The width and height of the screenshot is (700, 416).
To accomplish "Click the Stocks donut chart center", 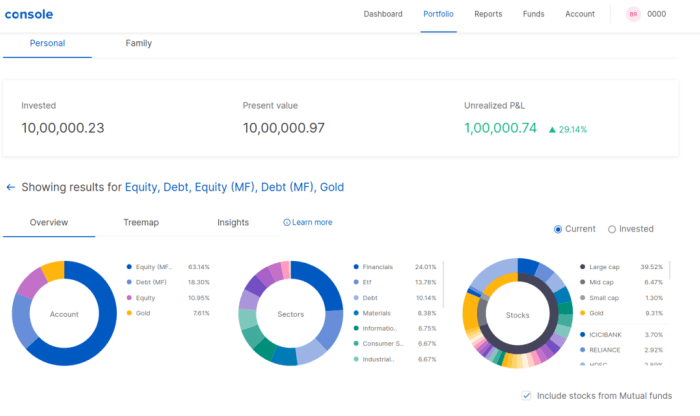I will click(517, 315).
